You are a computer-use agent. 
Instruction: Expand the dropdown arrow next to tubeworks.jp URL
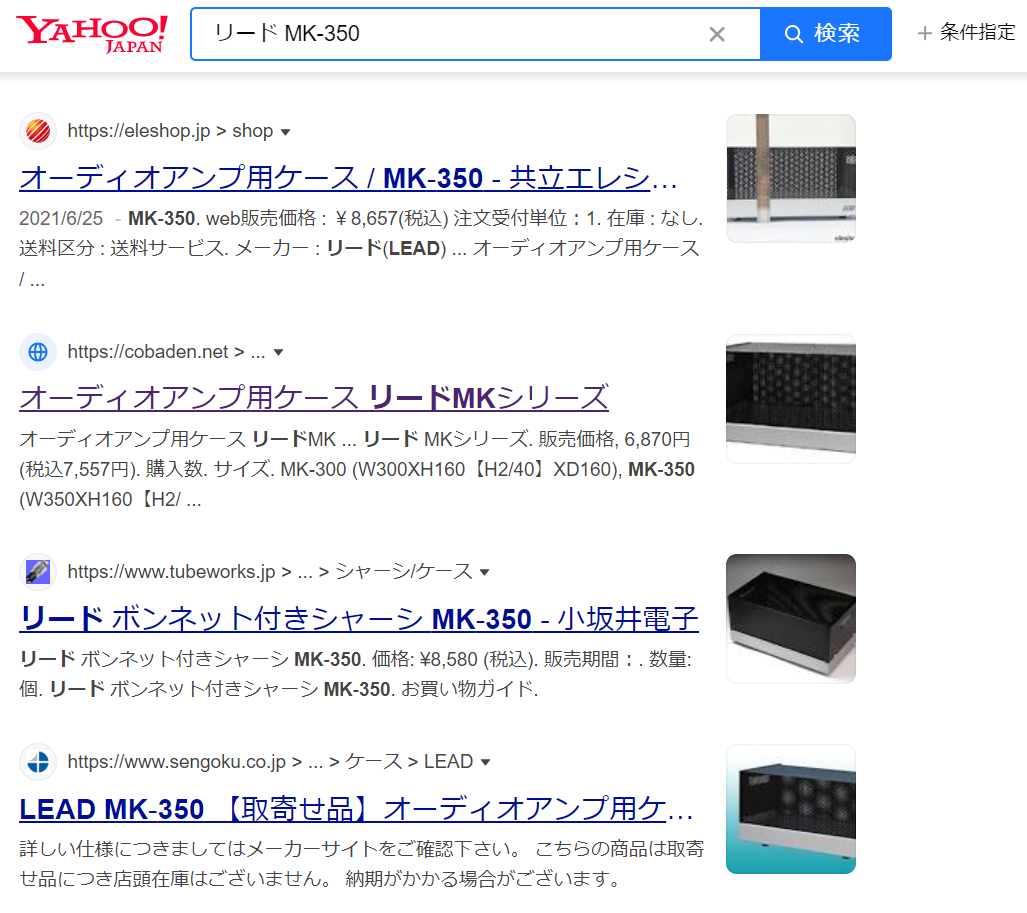[485, 572]
